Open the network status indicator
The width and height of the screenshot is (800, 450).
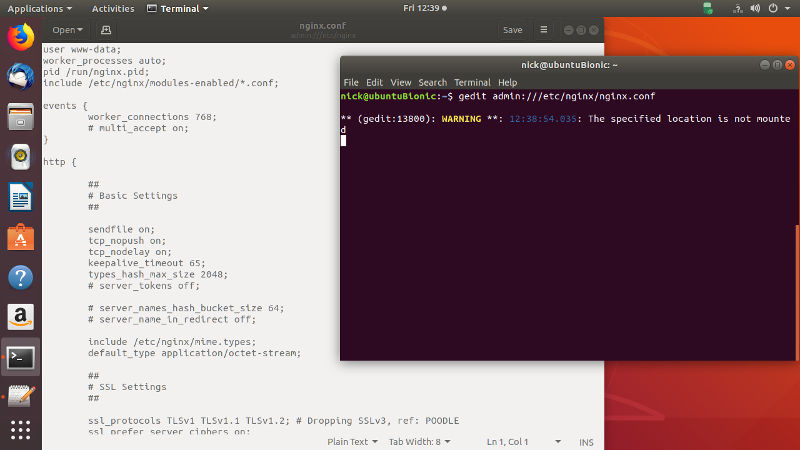tap(737, 8)
